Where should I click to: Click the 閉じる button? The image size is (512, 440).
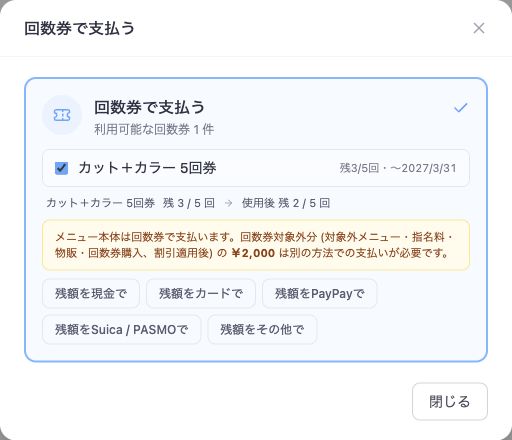(450, 402)
